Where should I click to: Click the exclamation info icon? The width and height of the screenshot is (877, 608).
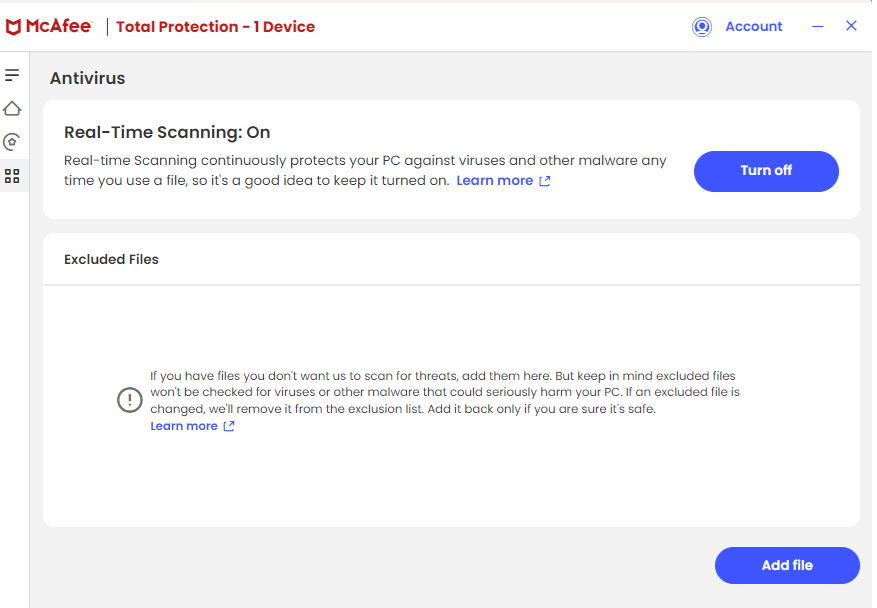(130, 400)
